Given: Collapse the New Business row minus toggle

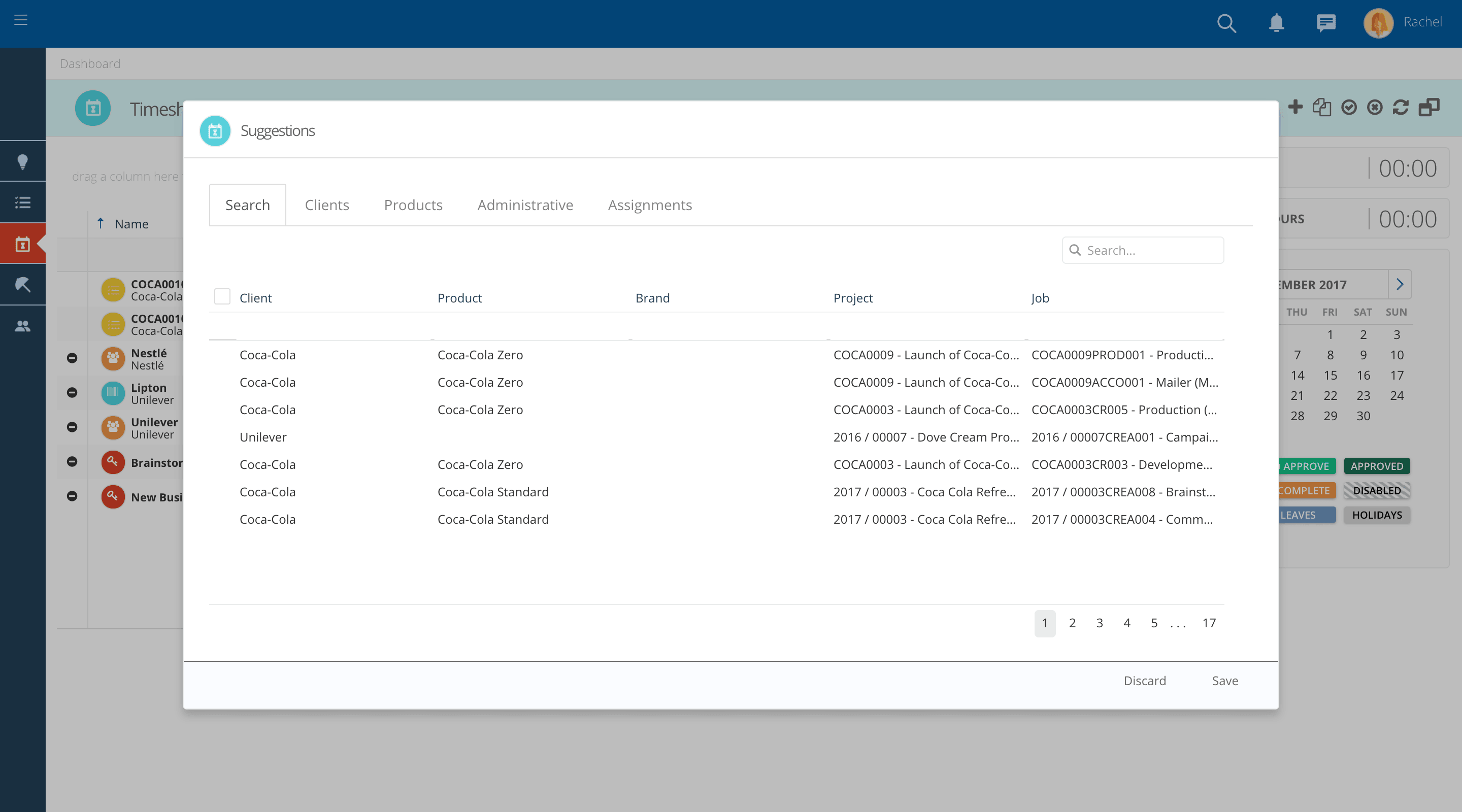Looking at the screenshot, I should click(x=72, y=496).
